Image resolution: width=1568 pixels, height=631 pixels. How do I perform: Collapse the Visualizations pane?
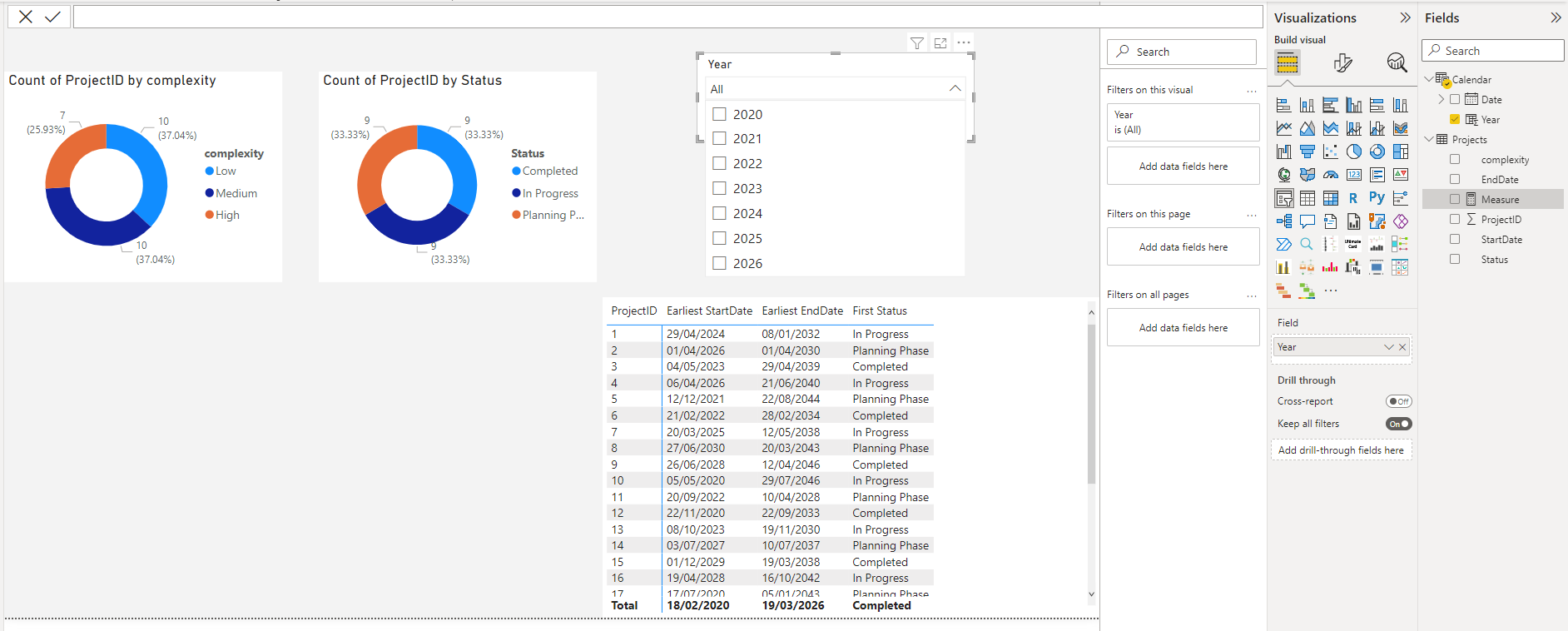[1405, 17]
